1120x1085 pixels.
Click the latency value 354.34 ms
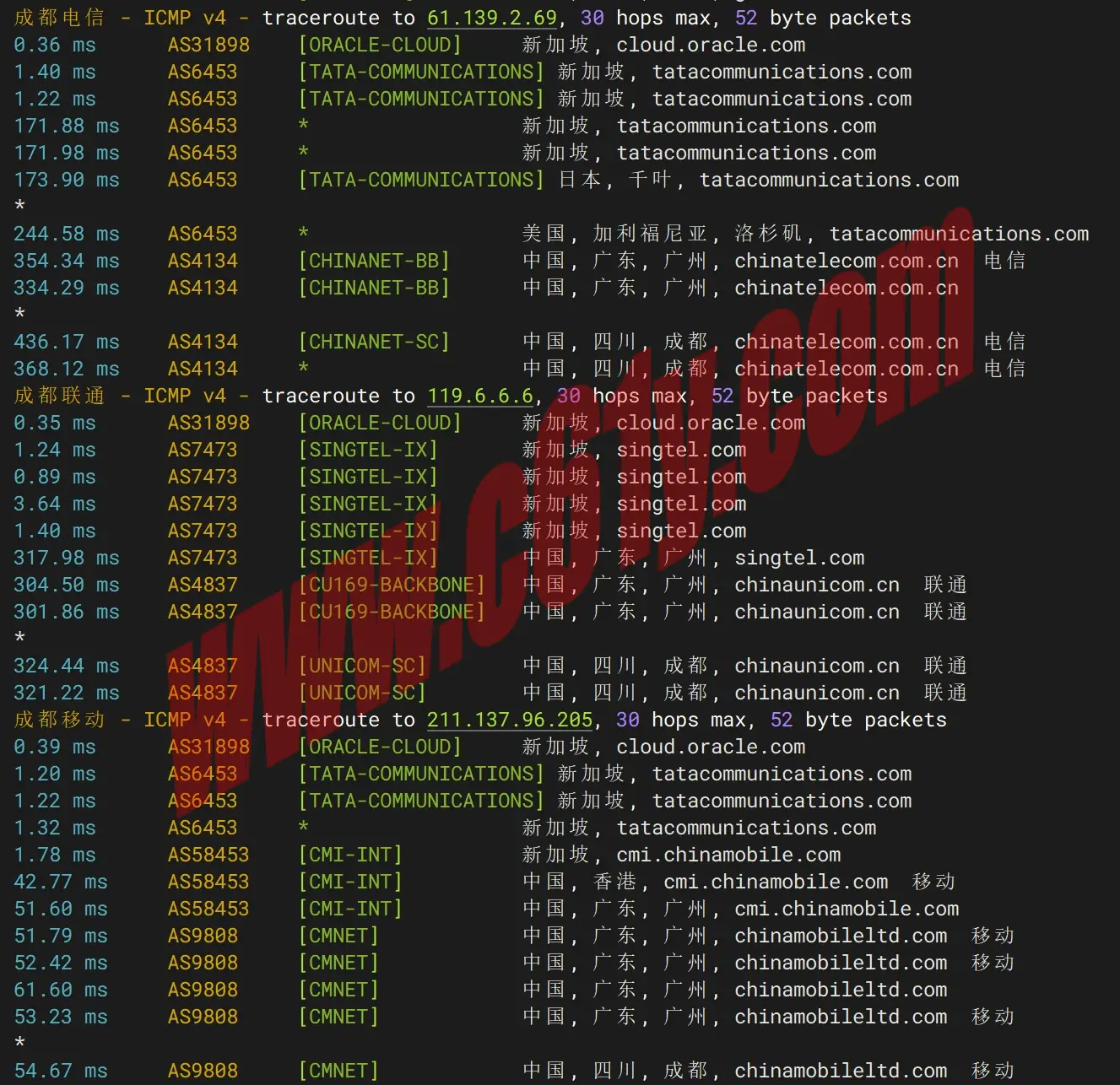[67, 261]
